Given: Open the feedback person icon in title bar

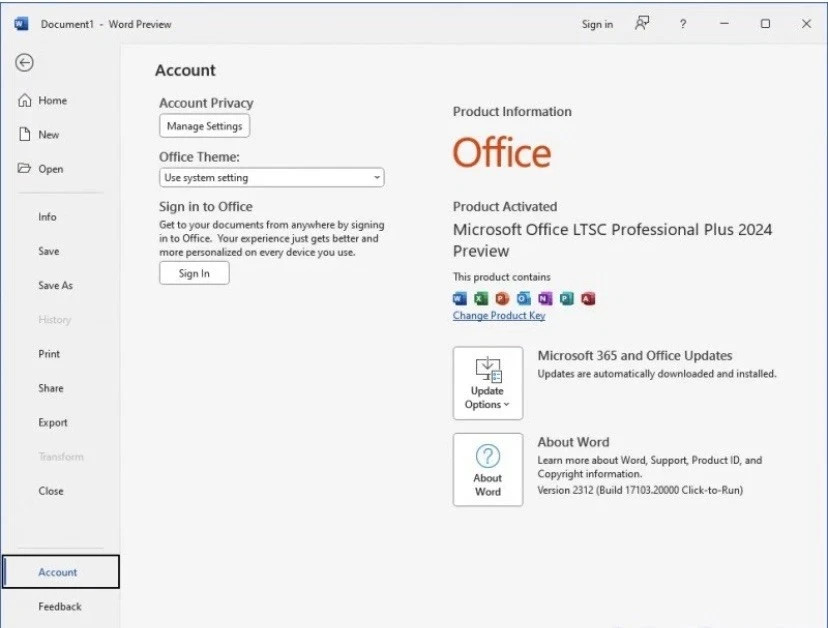Looking at the screenshot, I should coord(642,23).
